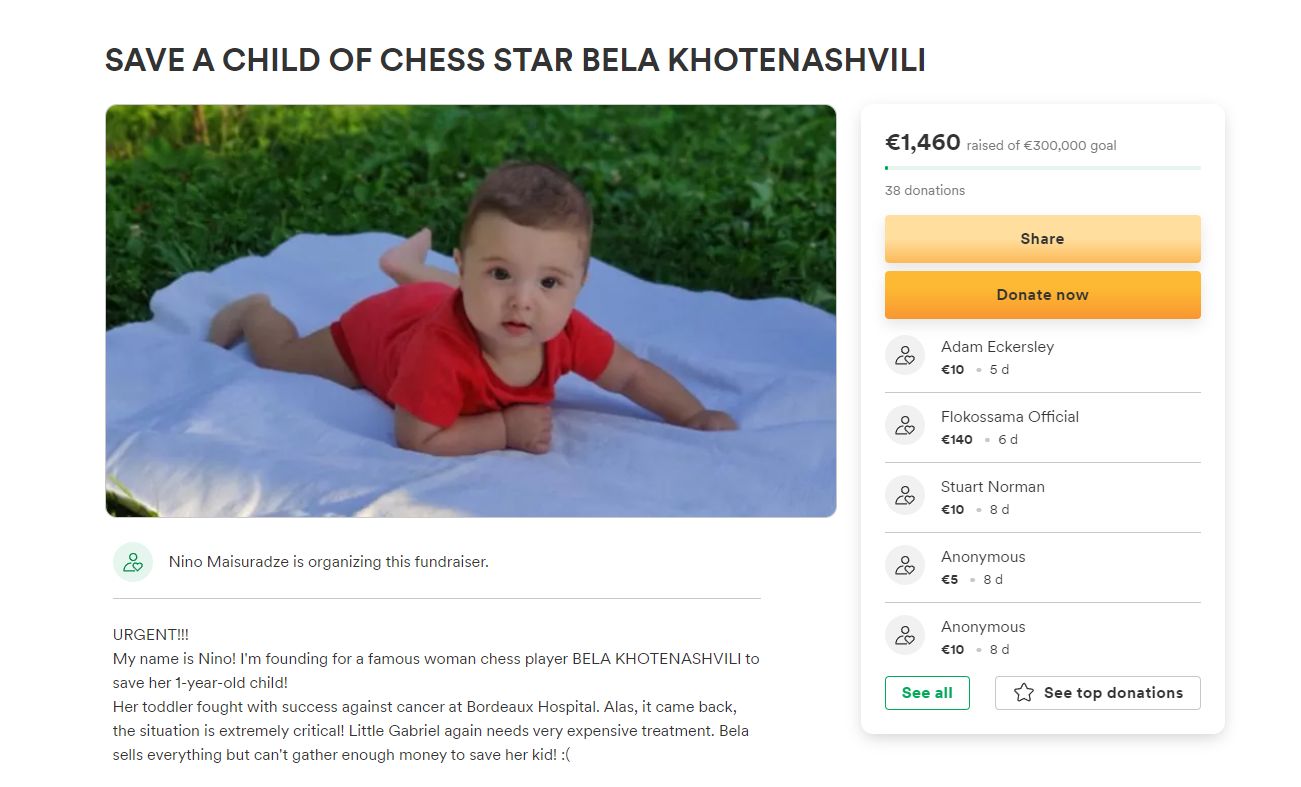Click the €1,460 raised amount
Image resolution: width=1301 pixels, height=787 pixels.
coord(923,143)
